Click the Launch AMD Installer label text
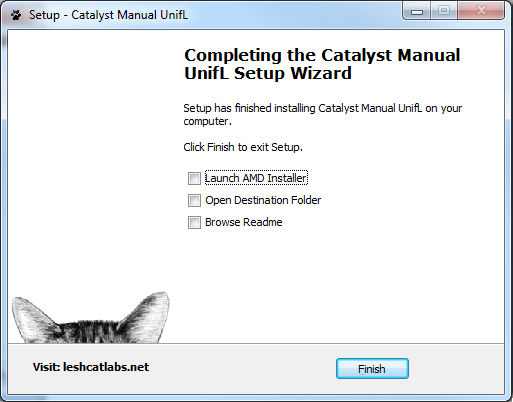The image size is (513, 402). click(256, 178)
